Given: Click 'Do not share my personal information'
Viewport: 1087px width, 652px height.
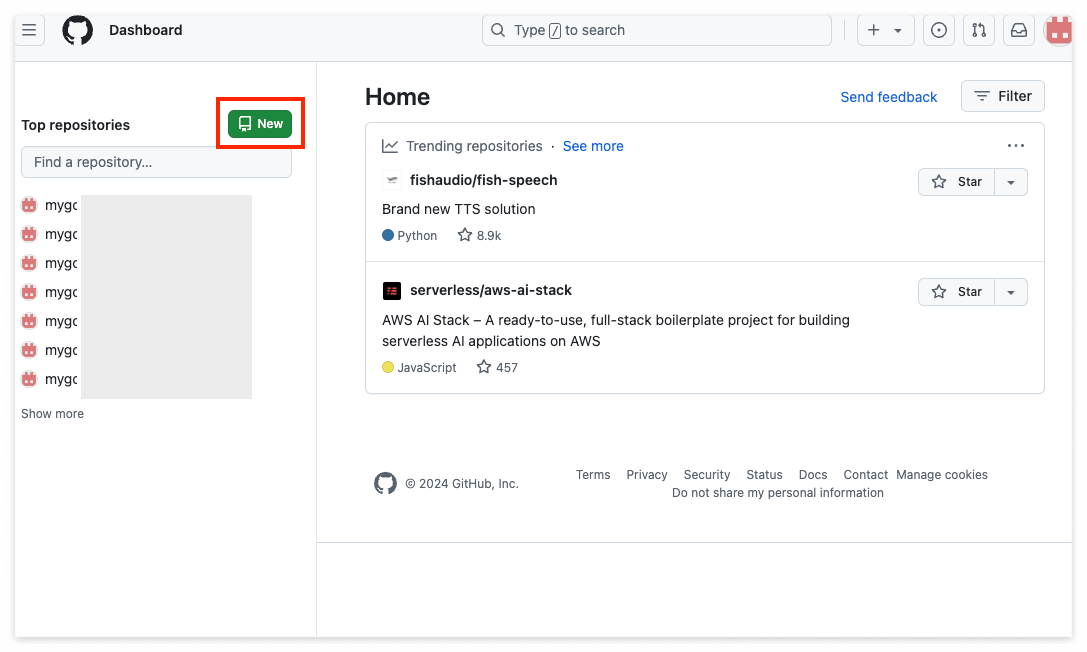Looking at the screenshot, I should [x=778, y=493].
